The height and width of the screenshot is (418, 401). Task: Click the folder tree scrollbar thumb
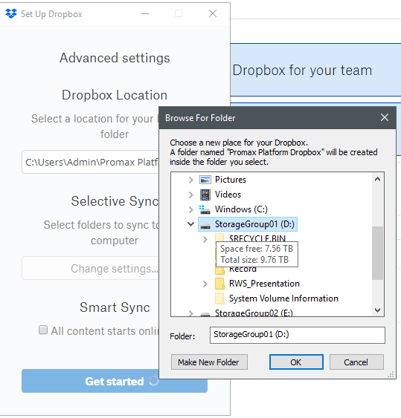click(x=377, y=253)
